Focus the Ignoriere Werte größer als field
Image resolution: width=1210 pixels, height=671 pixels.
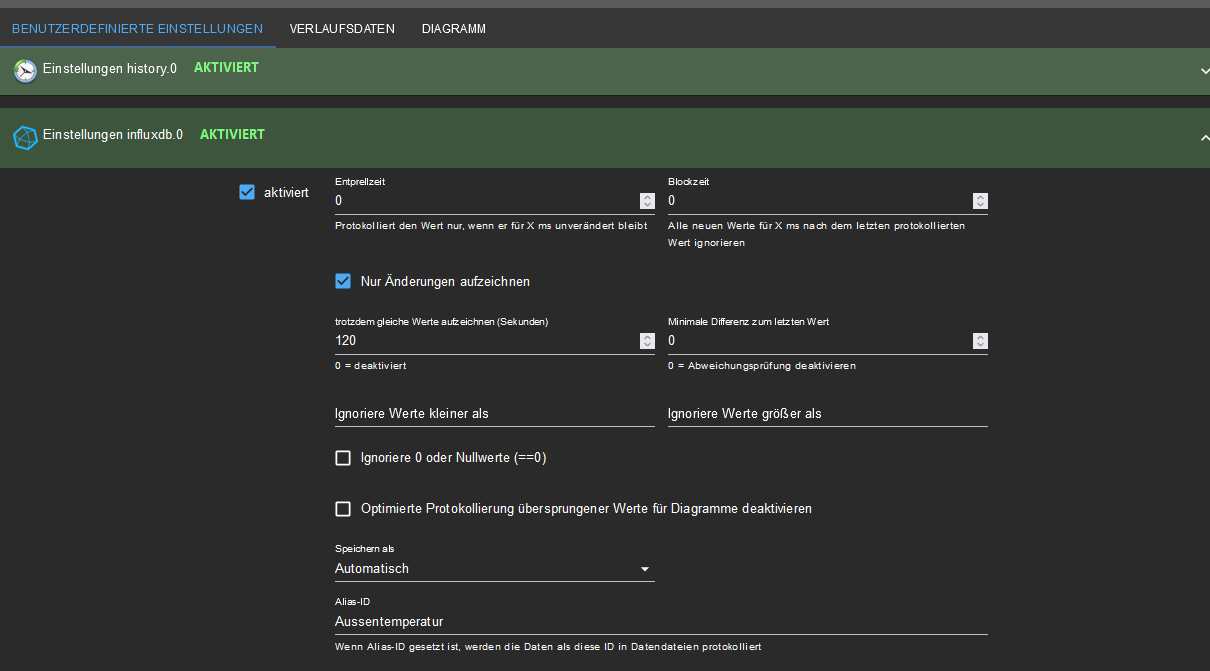coord(827,413)
